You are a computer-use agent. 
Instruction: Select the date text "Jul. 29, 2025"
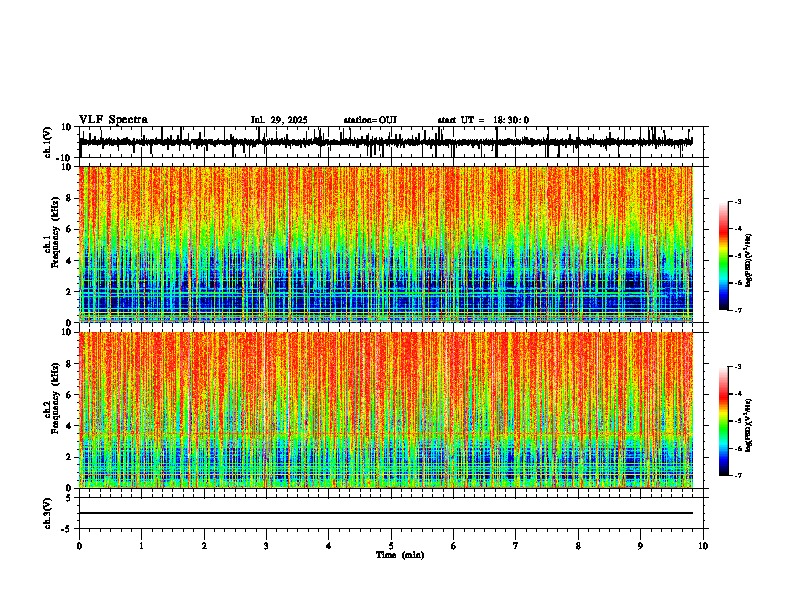tap(279, 120)
